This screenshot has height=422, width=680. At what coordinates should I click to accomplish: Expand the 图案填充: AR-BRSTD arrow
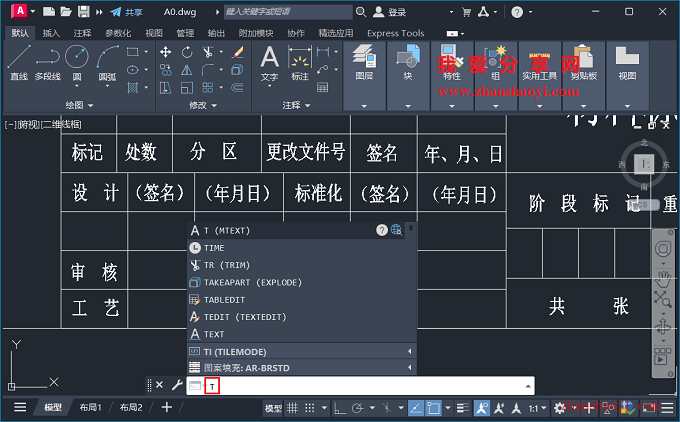[x=409, y=368]
